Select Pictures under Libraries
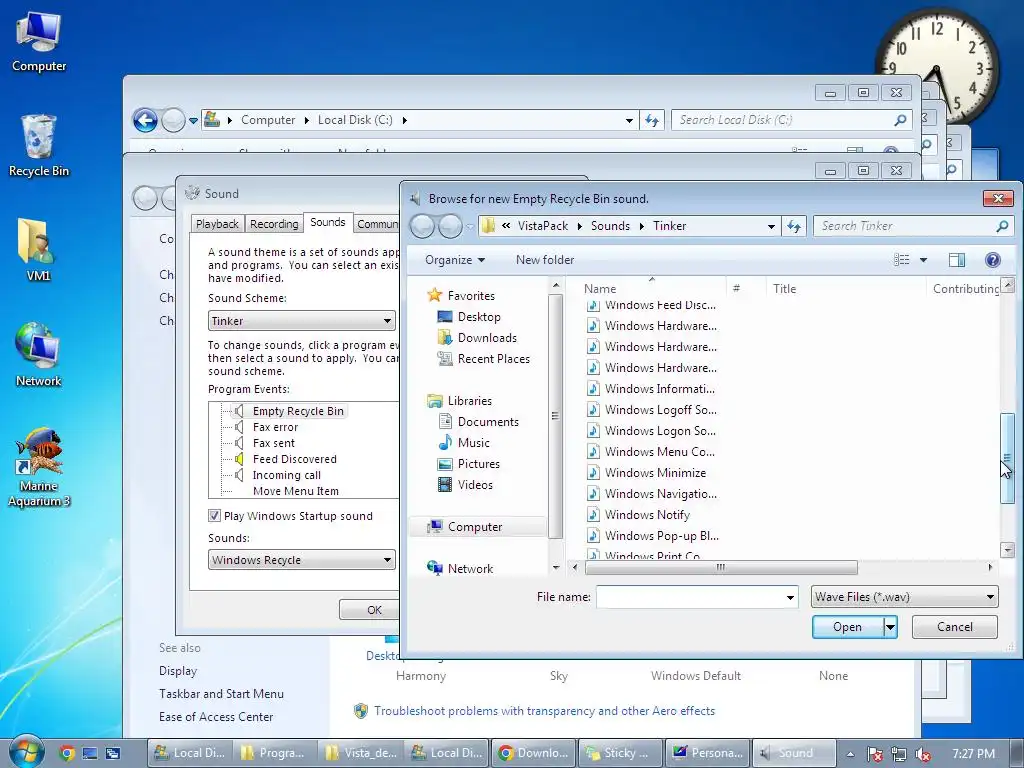Viewport: 1024px width, 768px height. pyautogui.click(x=479, y=464)
